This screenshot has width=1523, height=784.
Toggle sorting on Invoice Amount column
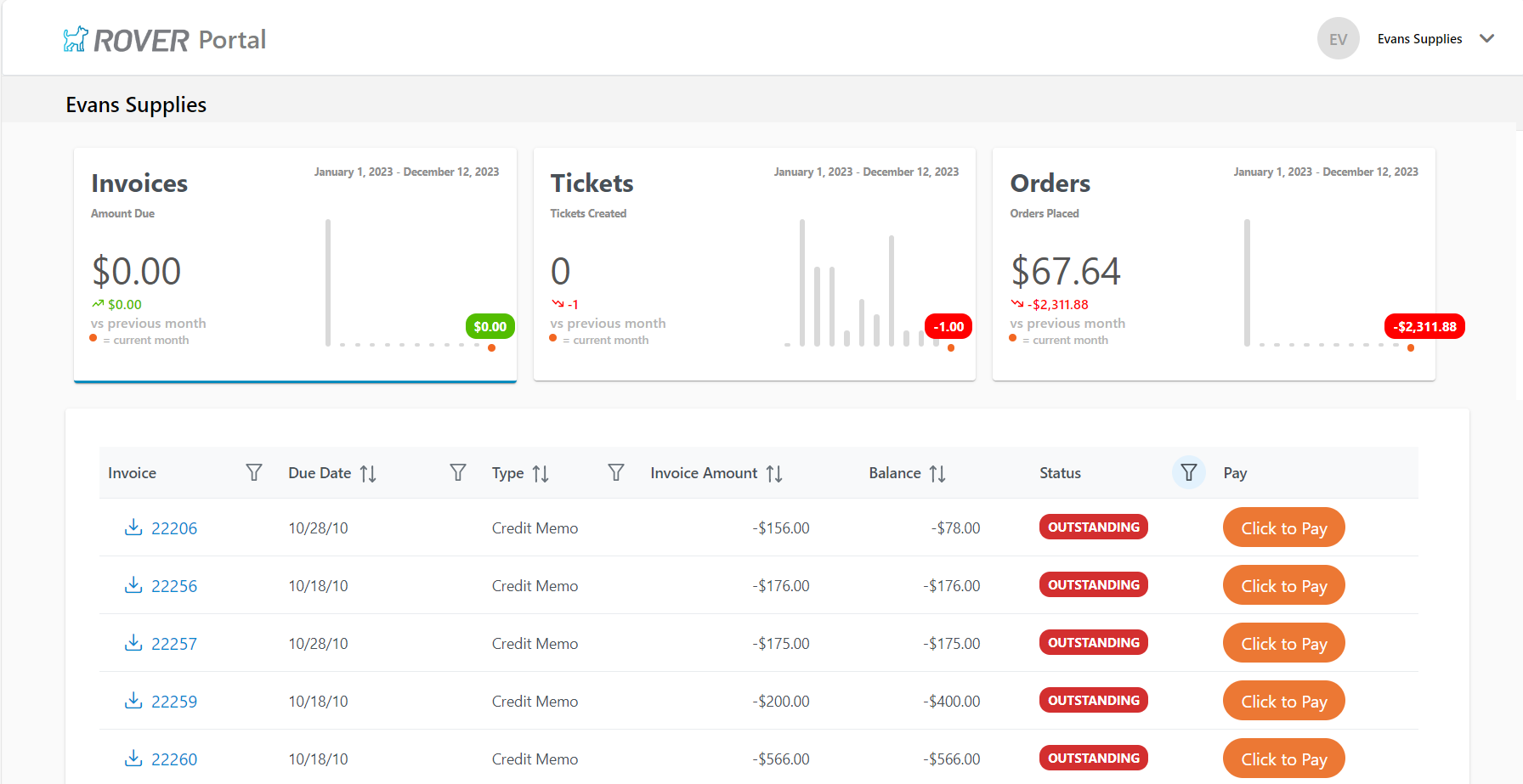click(773, 473)
